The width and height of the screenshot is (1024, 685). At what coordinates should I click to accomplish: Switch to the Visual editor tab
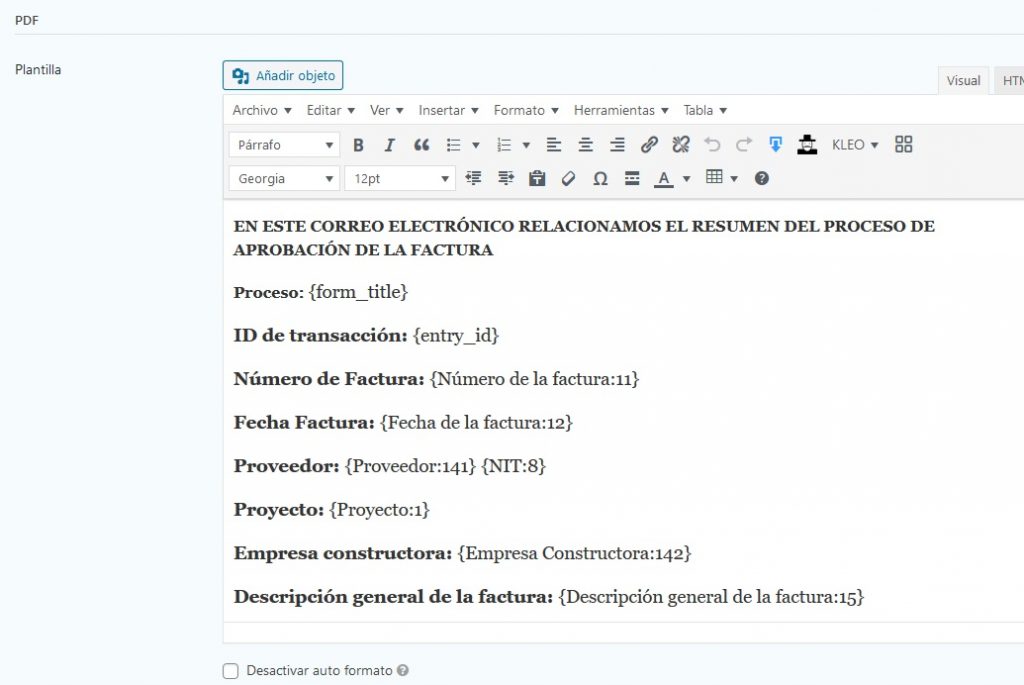coord(963,81)
